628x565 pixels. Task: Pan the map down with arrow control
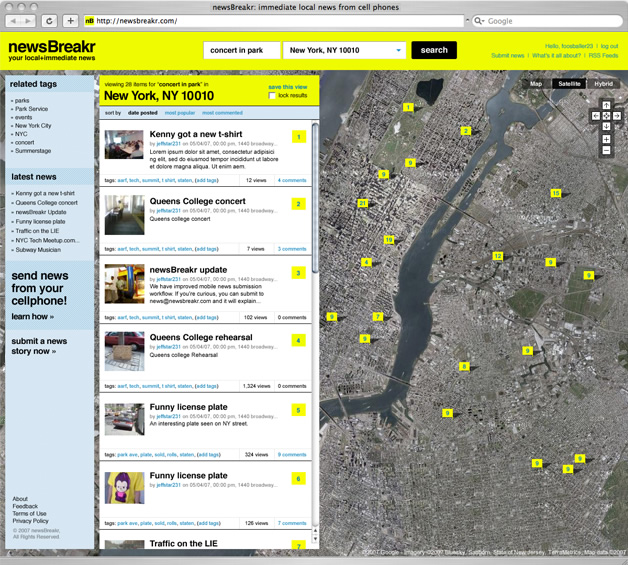click(606, 126)
